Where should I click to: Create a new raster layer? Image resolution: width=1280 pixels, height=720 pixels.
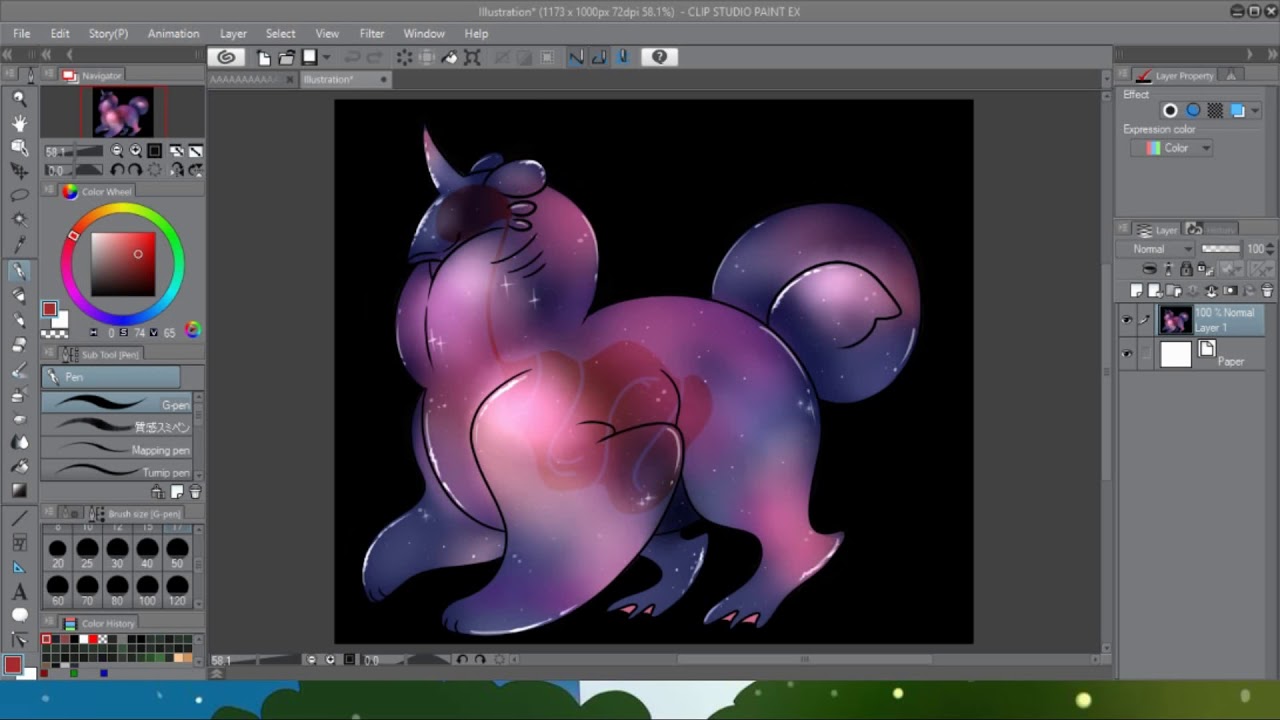click(x=1137, y=291)
